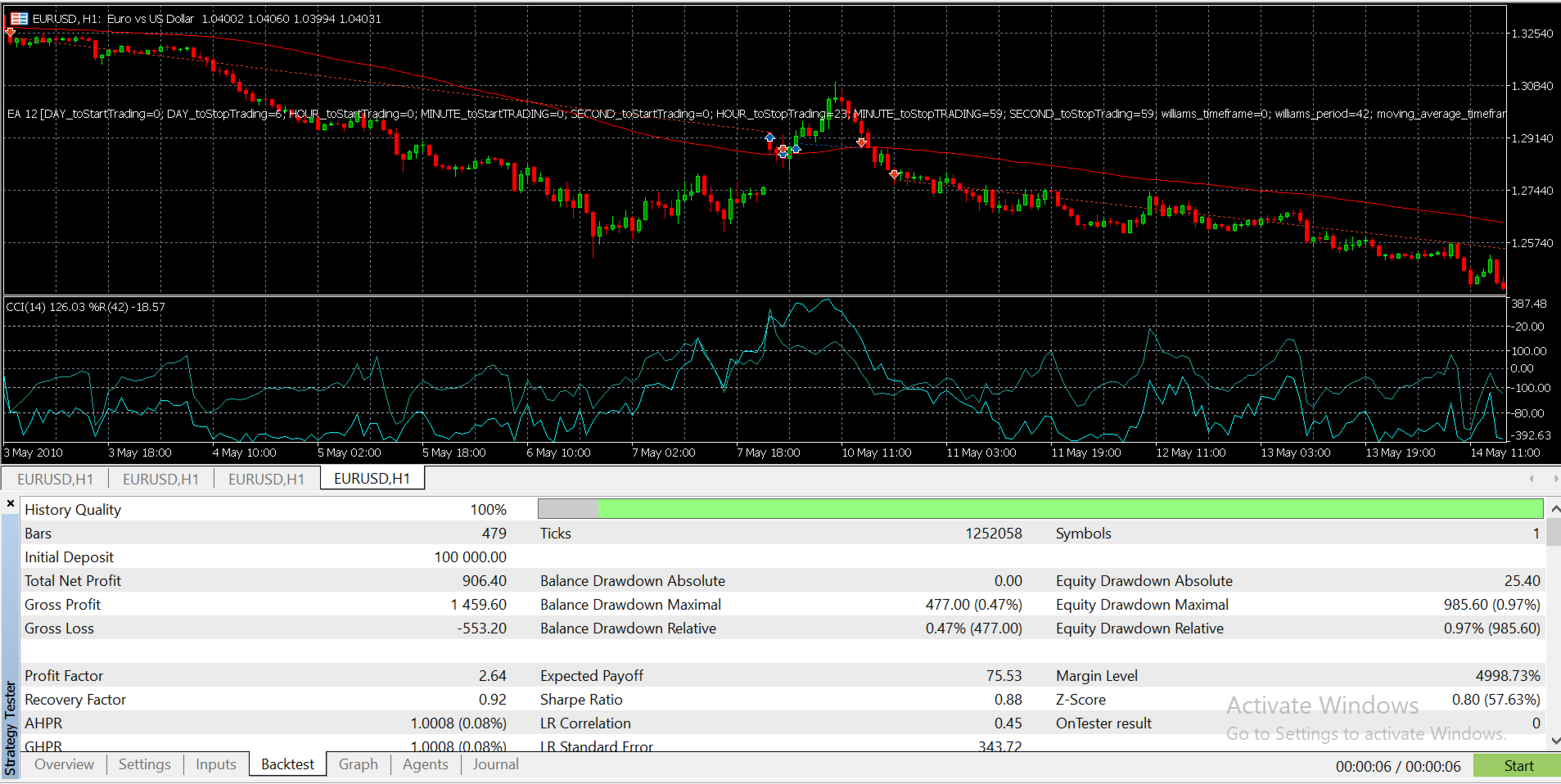This screenshot has width=1561, height=784.
Task: Open the Agents tab
Action: (426, 764)
